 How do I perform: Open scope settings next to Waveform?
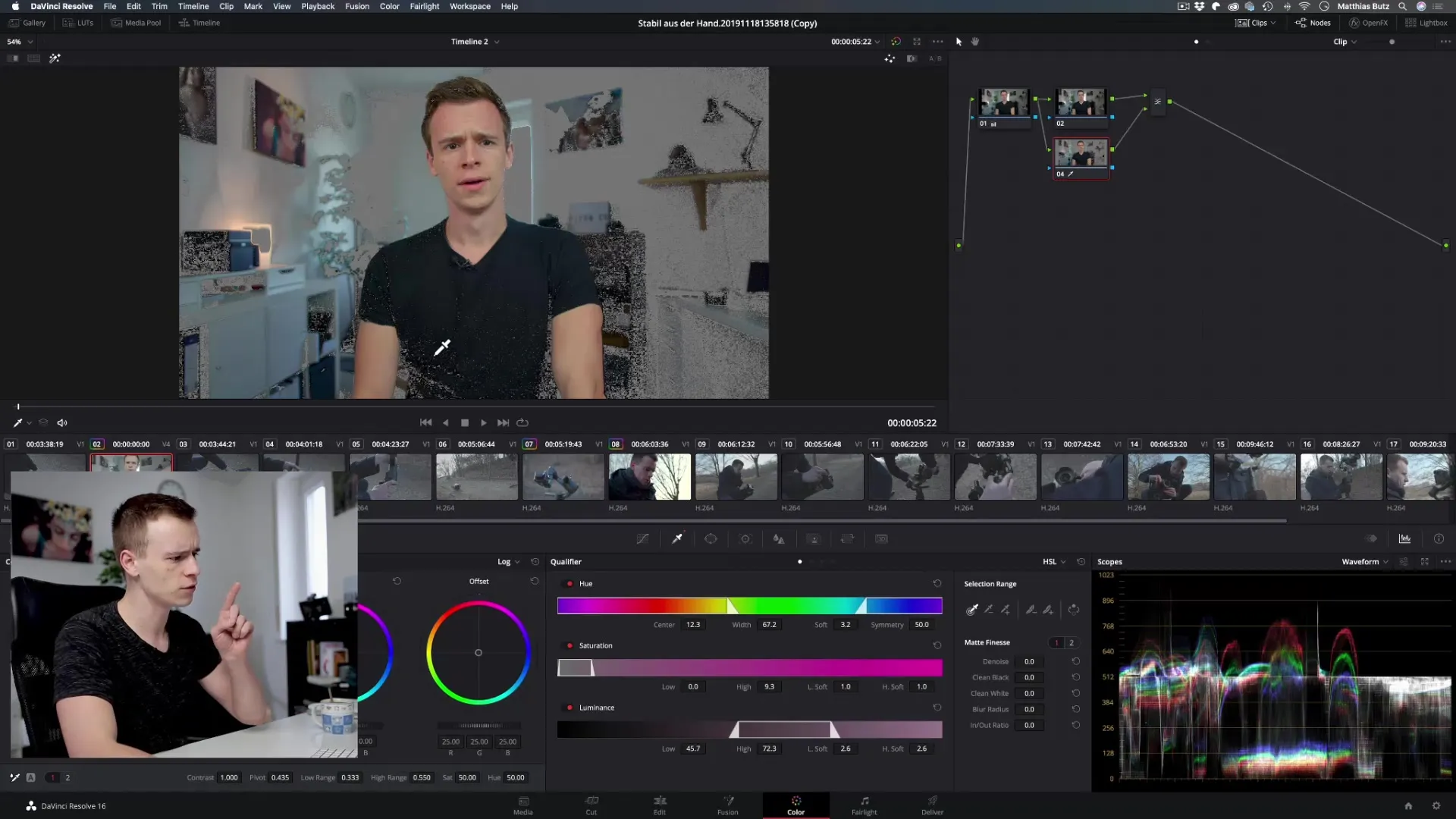(1404, 561)
